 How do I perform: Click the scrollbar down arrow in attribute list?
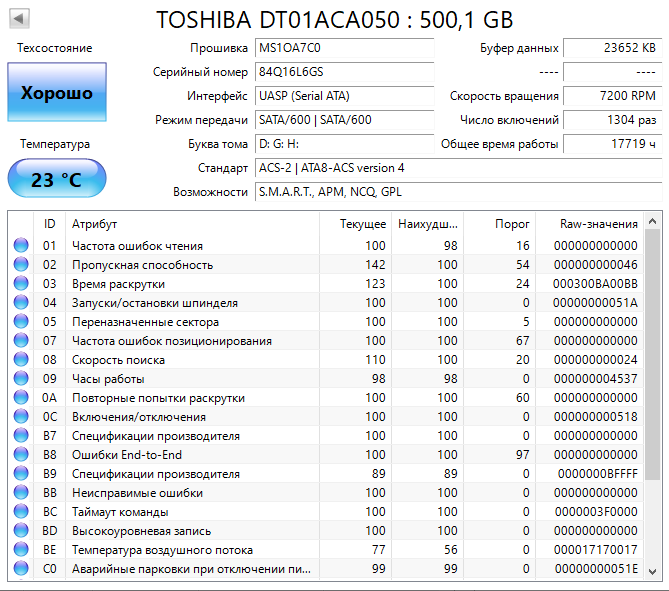pyautogui.click(x=652, y=571)
